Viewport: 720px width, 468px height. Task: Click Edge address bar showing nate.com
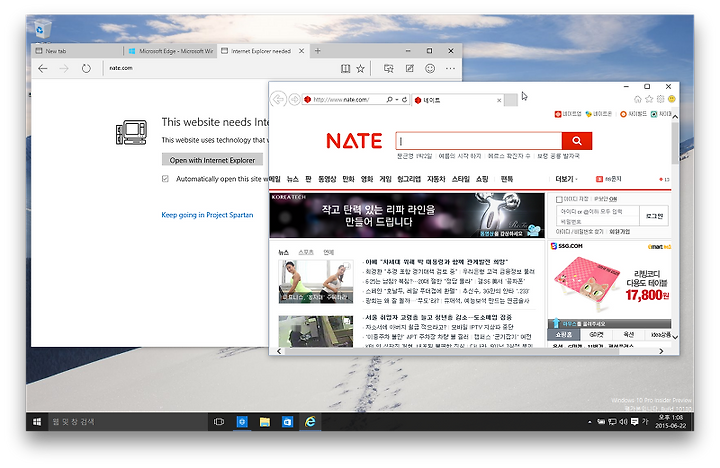(x=220, y=68)
